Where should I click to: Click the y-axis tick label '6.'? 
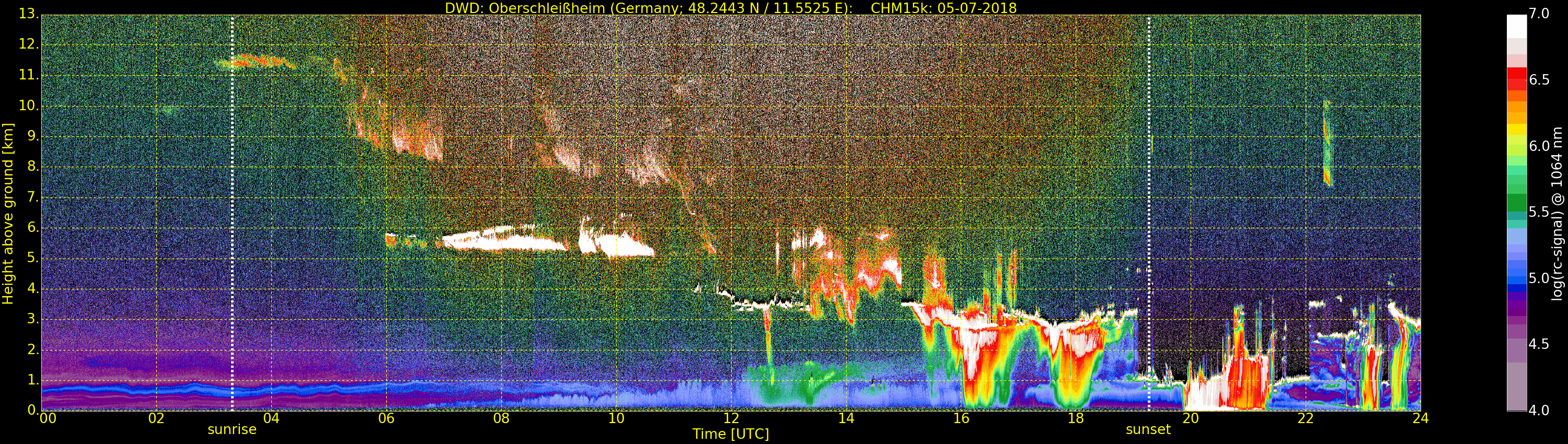click(x=32, y=227)
